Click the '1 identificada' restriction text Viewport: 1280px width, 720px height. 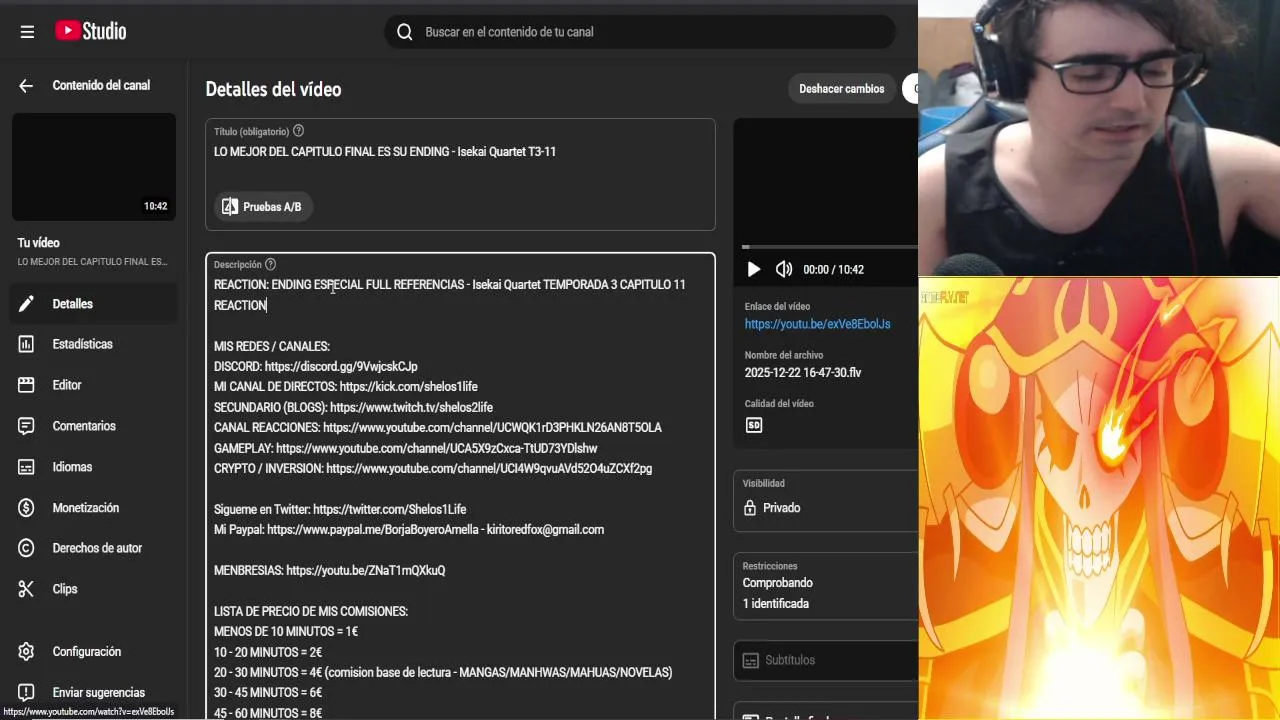776,604
